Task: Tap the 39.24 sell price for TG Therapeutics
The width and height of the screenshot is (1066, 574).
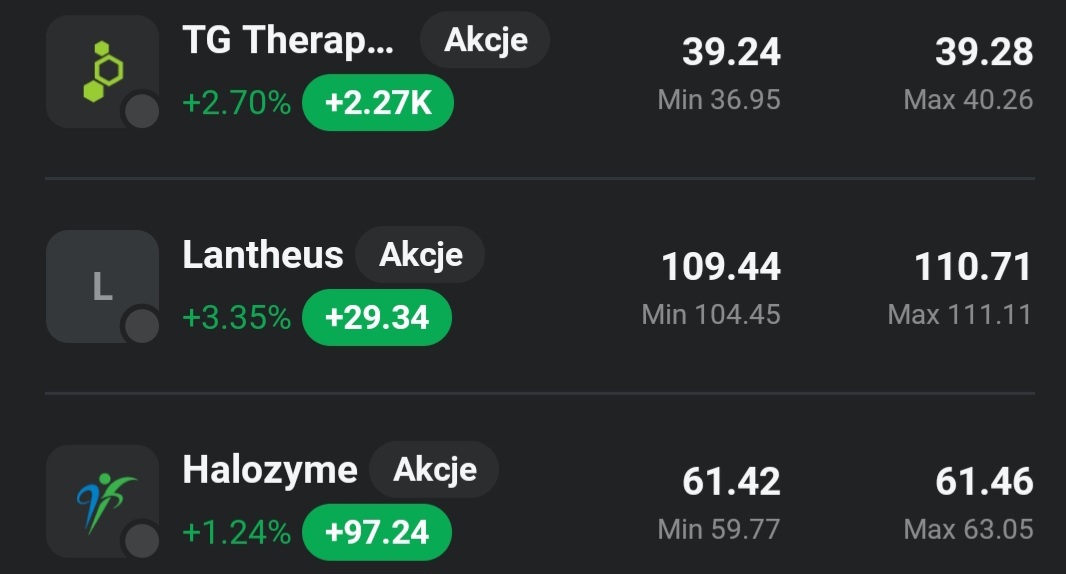Action: point(731,53)
